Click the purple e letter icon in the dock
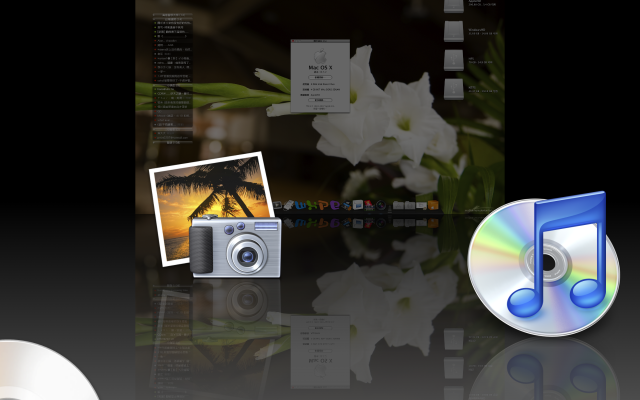This screenshot has width=640, height=400. point(335,205)
